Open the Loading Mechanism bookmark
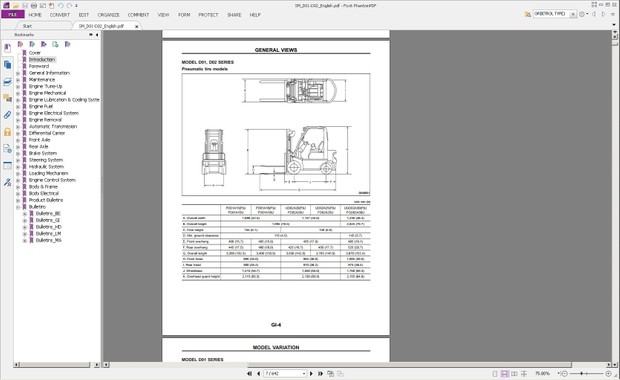 click(x=48, y=173)
